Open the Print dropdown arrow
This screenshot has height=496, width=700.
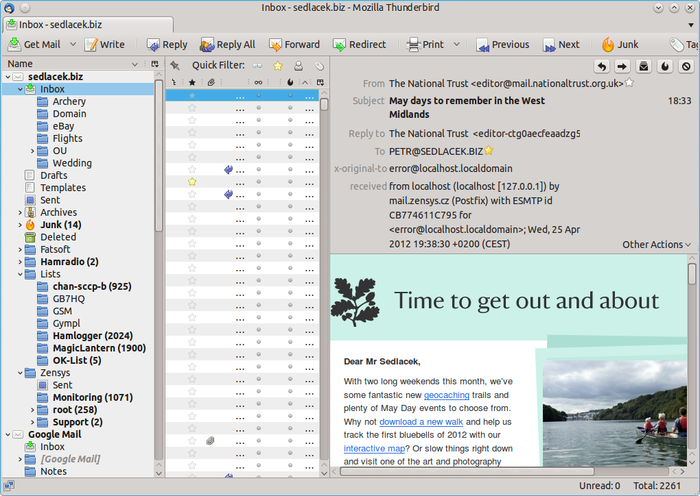click(x=456, y=45)
